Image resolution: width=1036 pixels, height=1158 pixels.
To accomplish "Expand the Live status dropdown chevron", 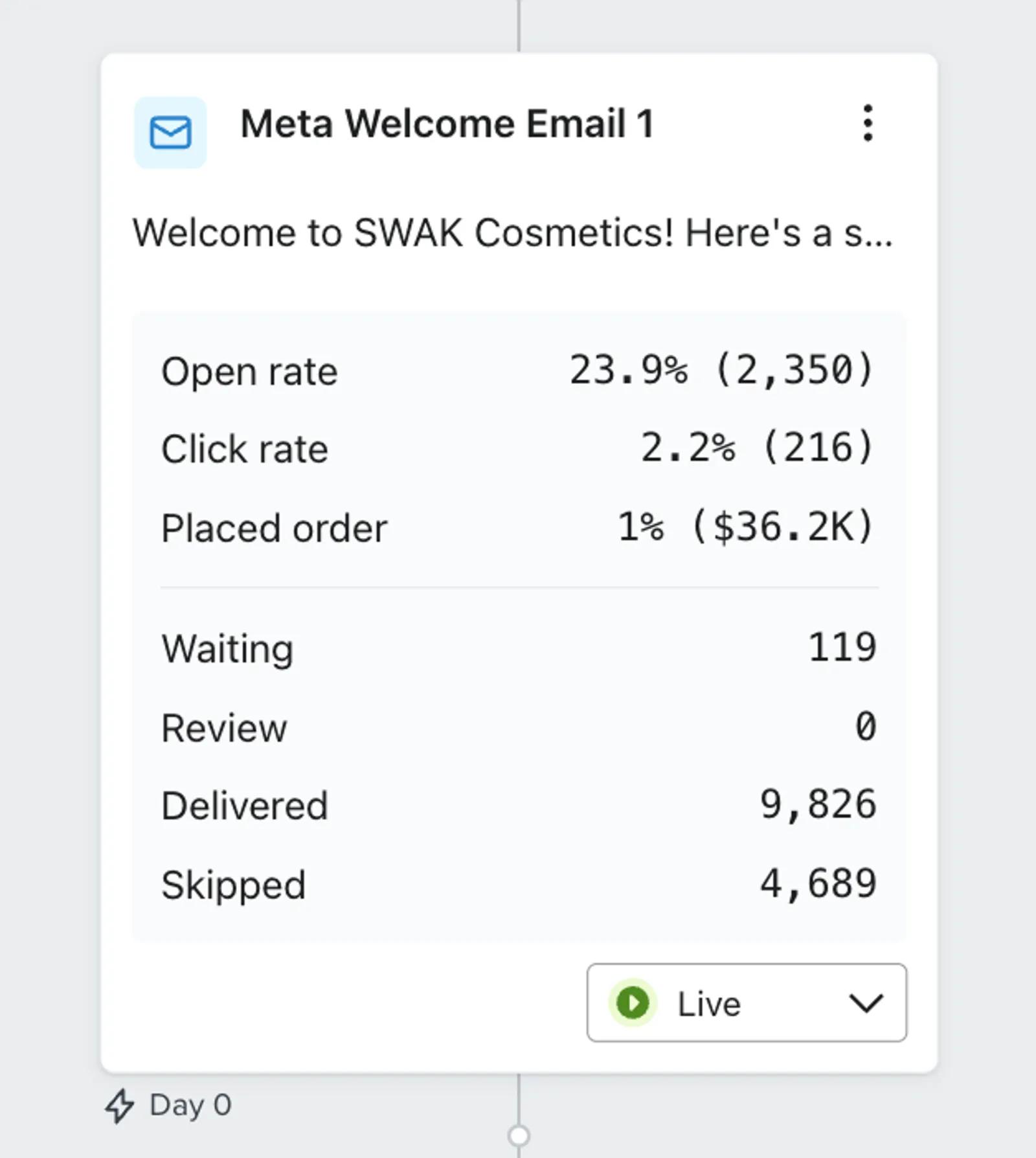I will click(866, 1003).
